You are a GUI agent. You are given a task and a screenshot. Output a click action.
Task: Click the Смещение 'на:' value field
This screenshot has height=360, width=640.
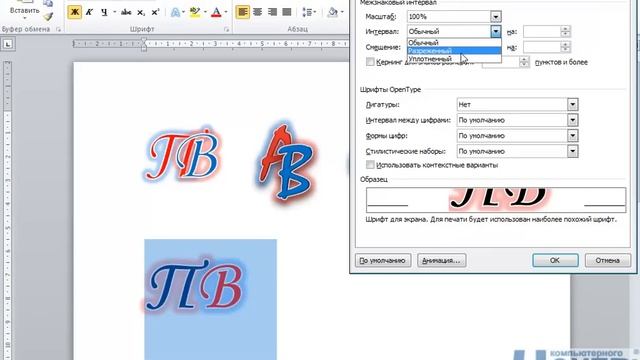tap(542, 47)
